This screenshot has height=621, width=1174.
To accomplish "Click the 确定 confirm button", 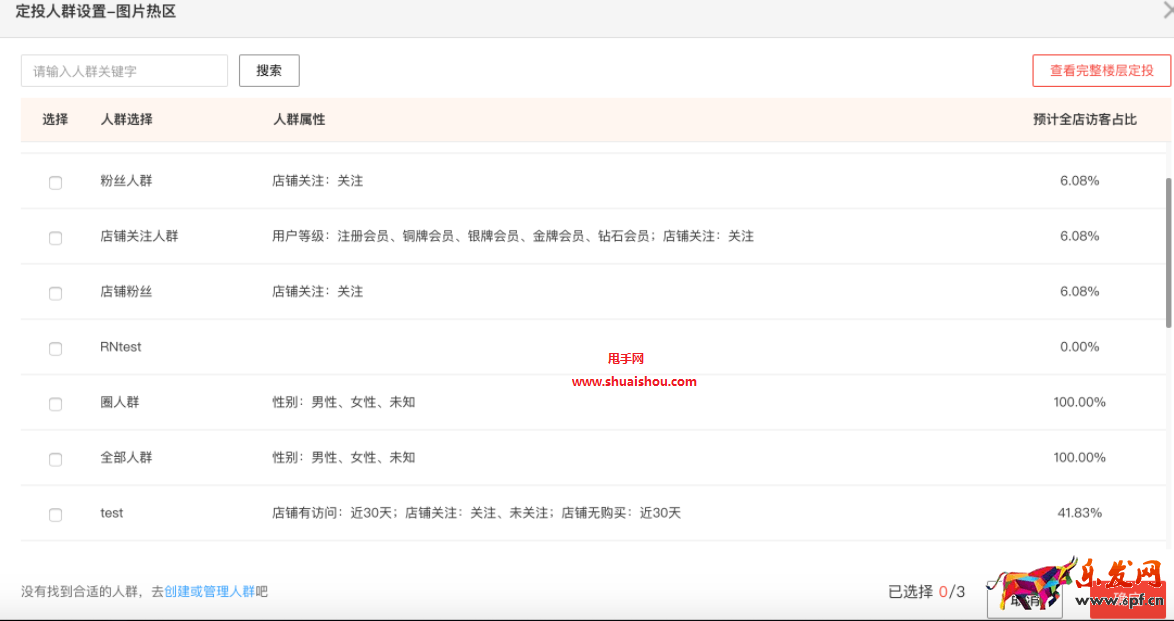I will tap(1130, 600).
